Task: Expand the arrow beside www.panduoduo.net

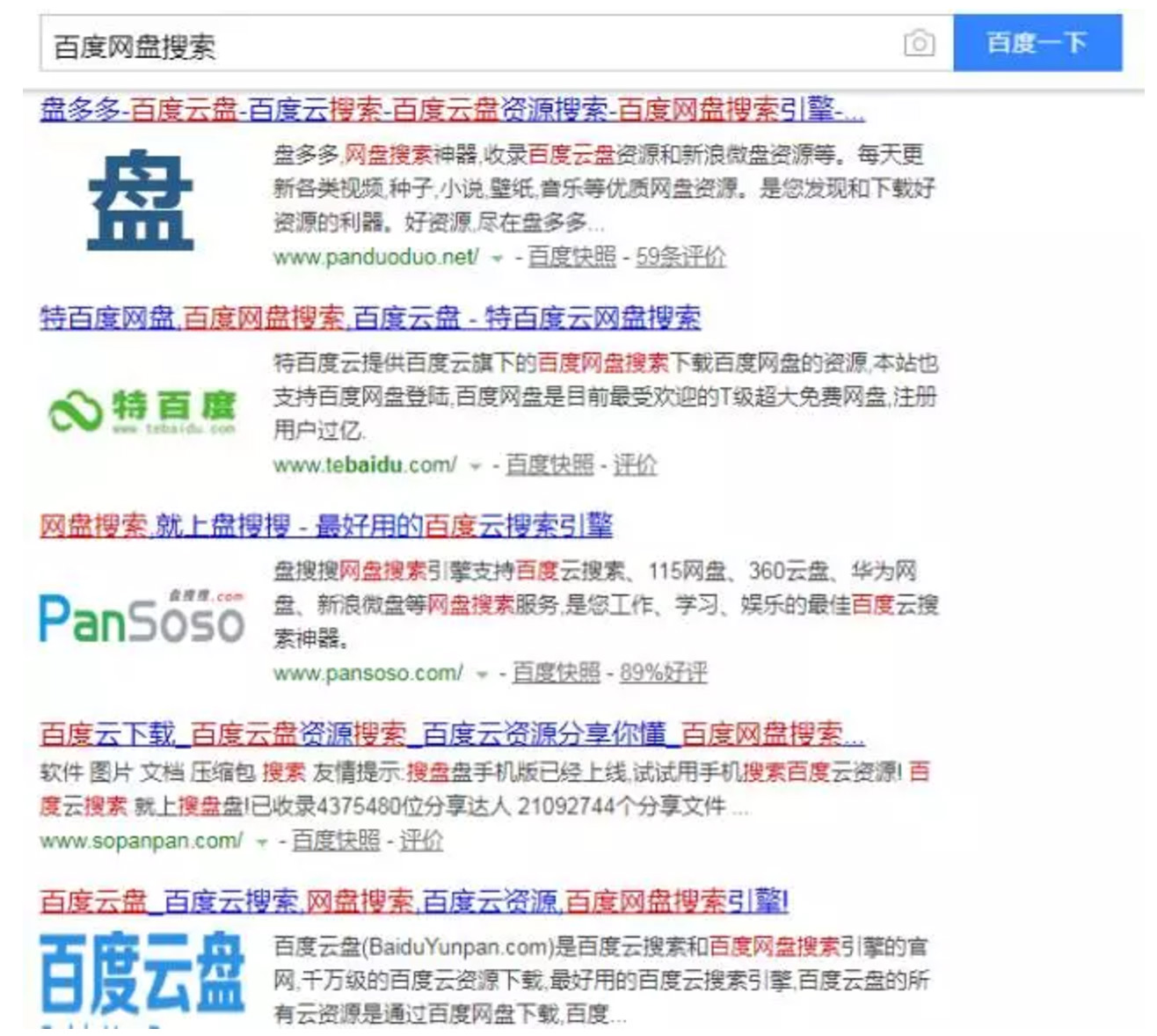Action: click(x=497, y=259)
